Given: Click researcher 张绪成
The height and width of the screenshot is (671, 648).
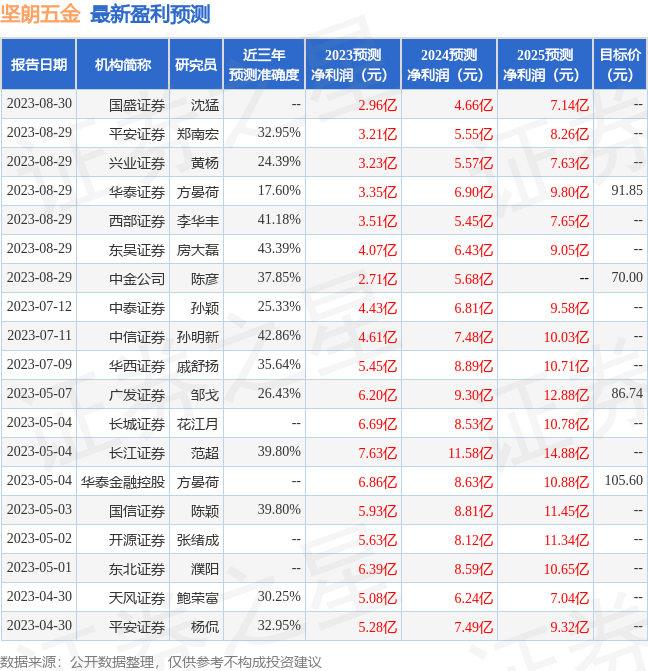Looking at the screenshot, I should tap(198, 540).
